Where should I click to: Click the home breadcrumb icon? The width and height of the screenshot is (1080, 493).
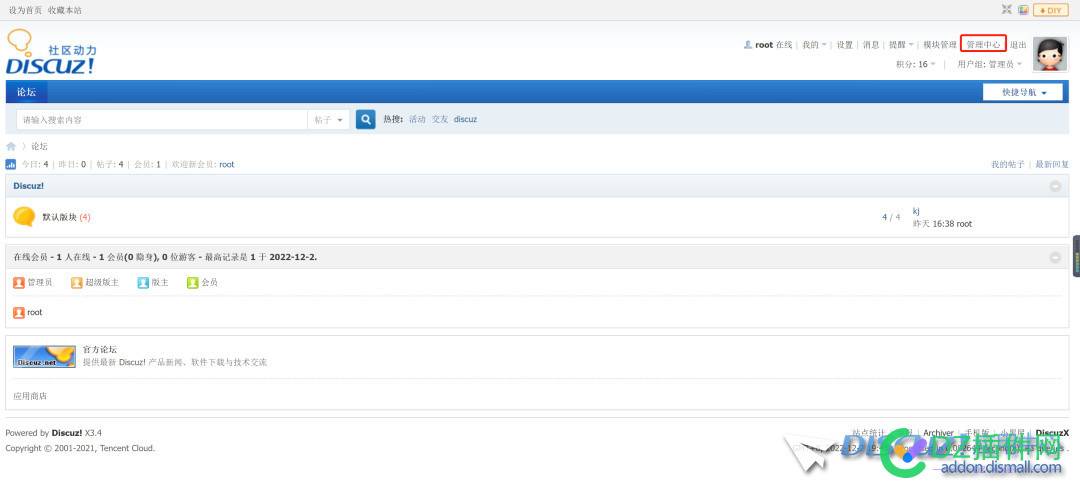point(11,146)
